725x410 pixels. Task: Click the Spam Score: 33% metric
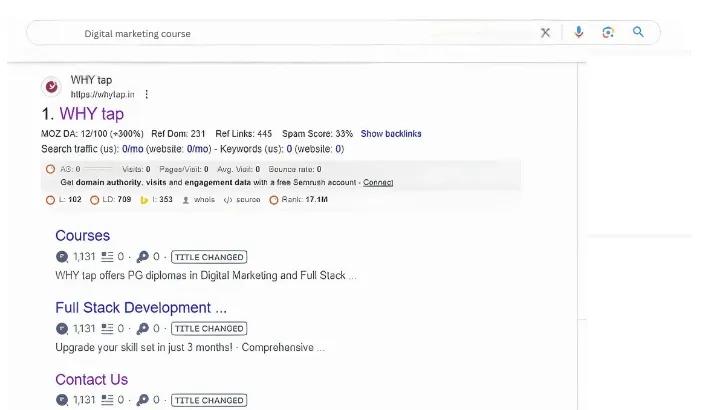[317, 134]
